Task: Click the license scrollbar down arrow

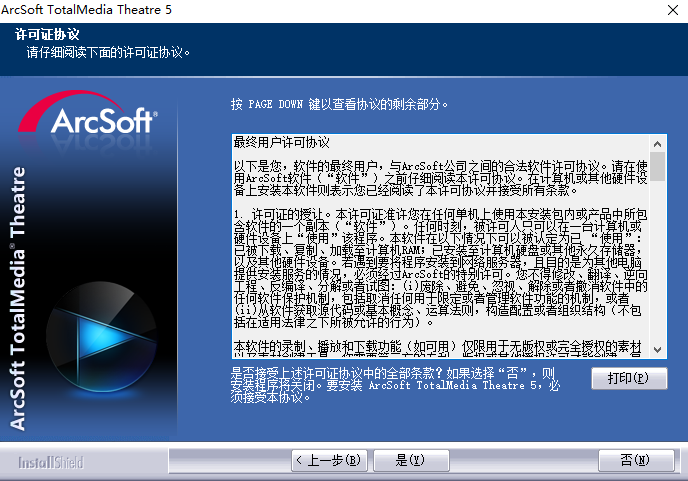Action: pyautogui.click(x=657, y=350)
